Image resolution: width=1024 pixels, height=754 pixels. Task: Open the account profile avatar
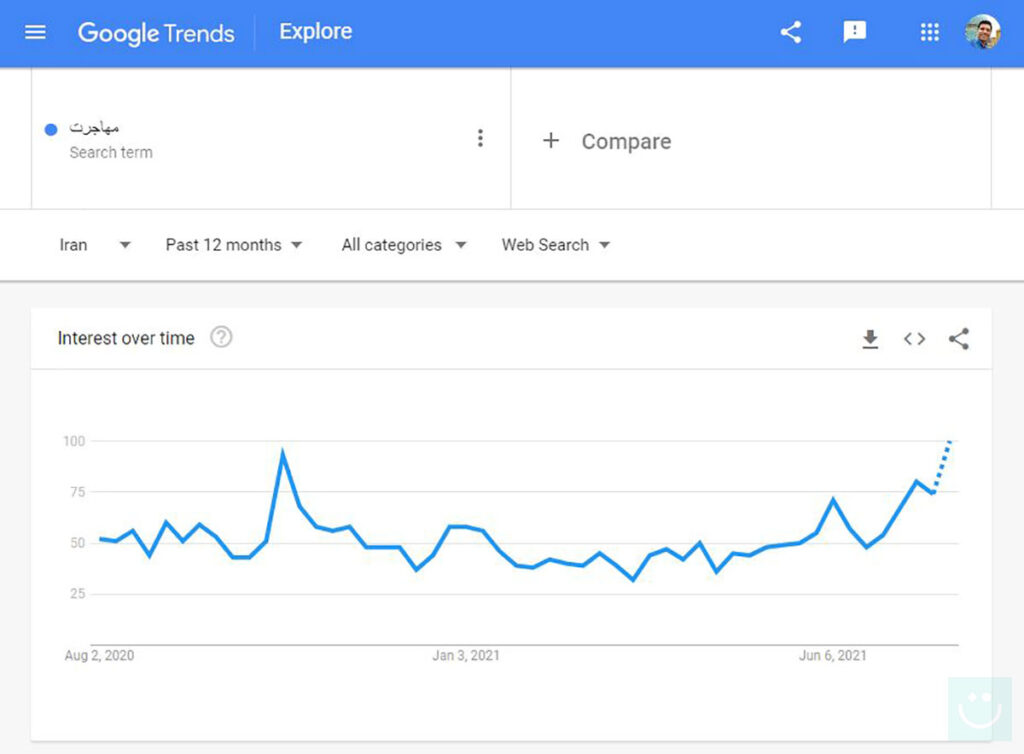tap(983, 32)
